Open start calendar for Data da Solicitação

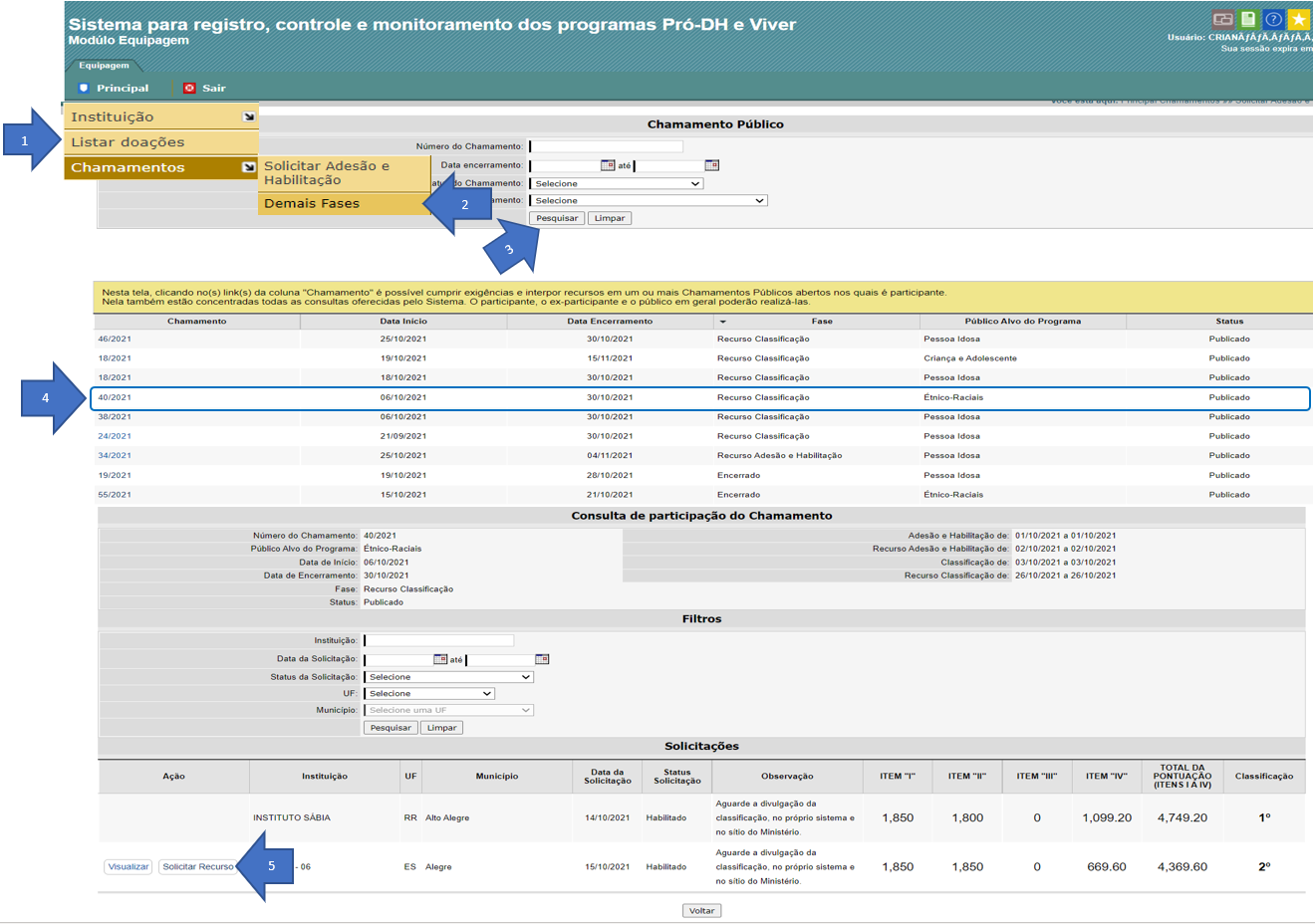[440, 659]
